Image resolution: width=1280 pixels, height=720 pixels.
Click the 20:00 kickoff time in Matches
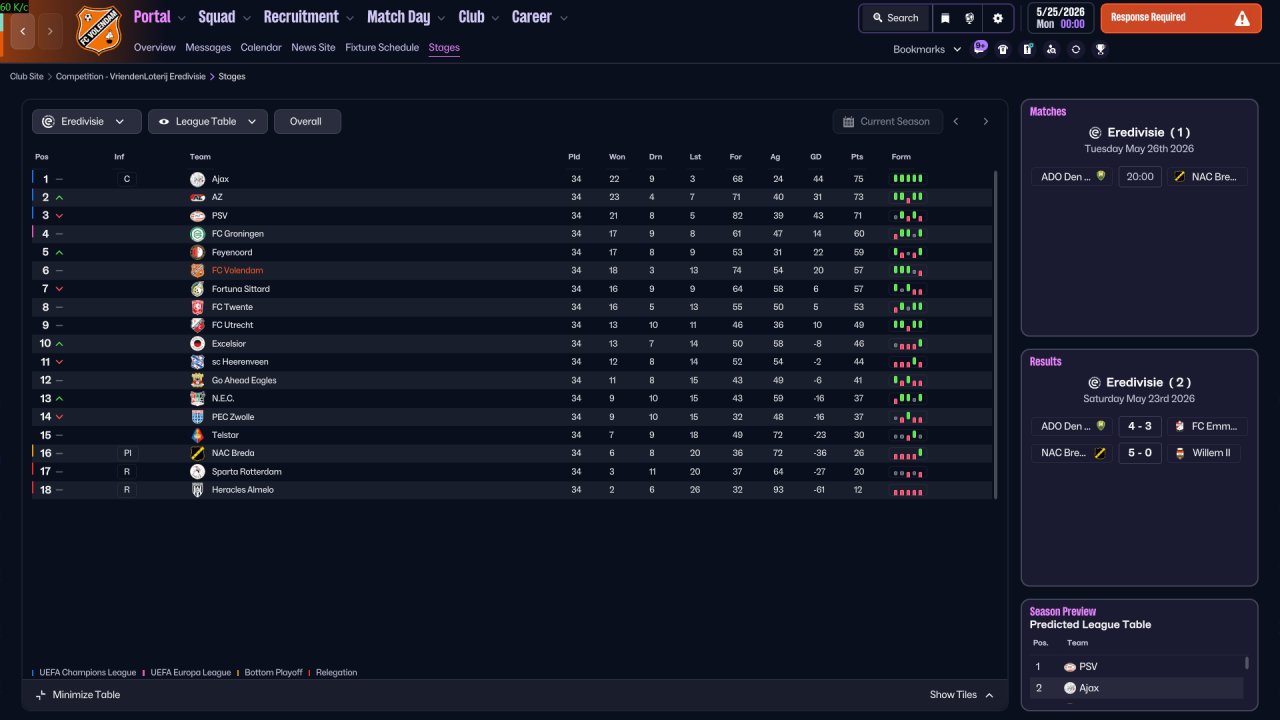(x=1140, y=177)
